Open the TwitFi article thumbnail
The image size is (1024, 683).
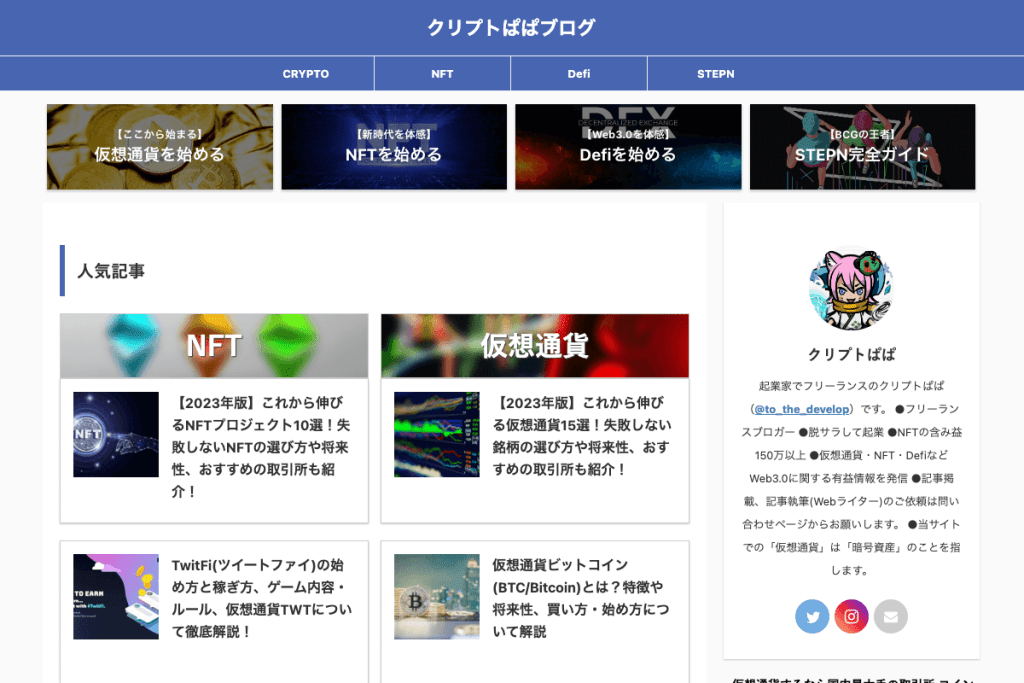tap(116, 597)
